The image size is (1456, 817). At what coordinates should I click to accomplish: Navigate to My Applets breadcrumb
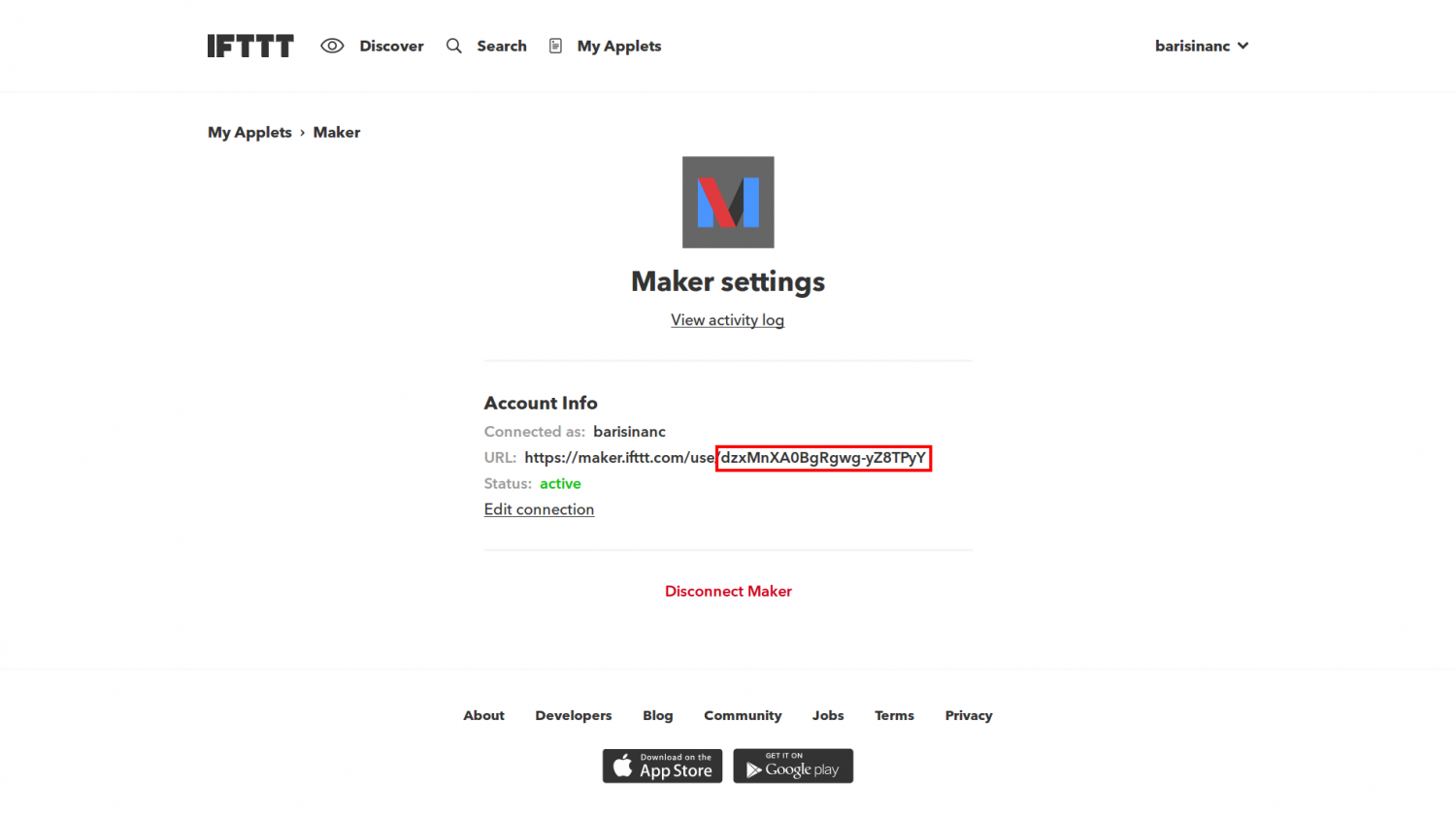(248, 131)
